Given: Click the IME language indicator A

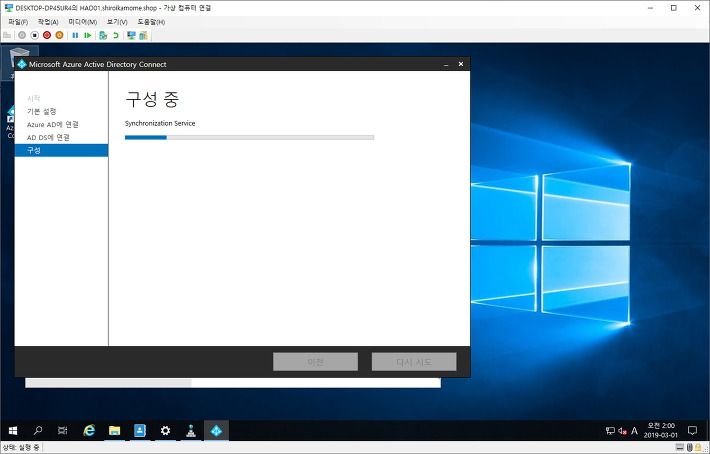Looking at the screenshot, I should 634,431.
